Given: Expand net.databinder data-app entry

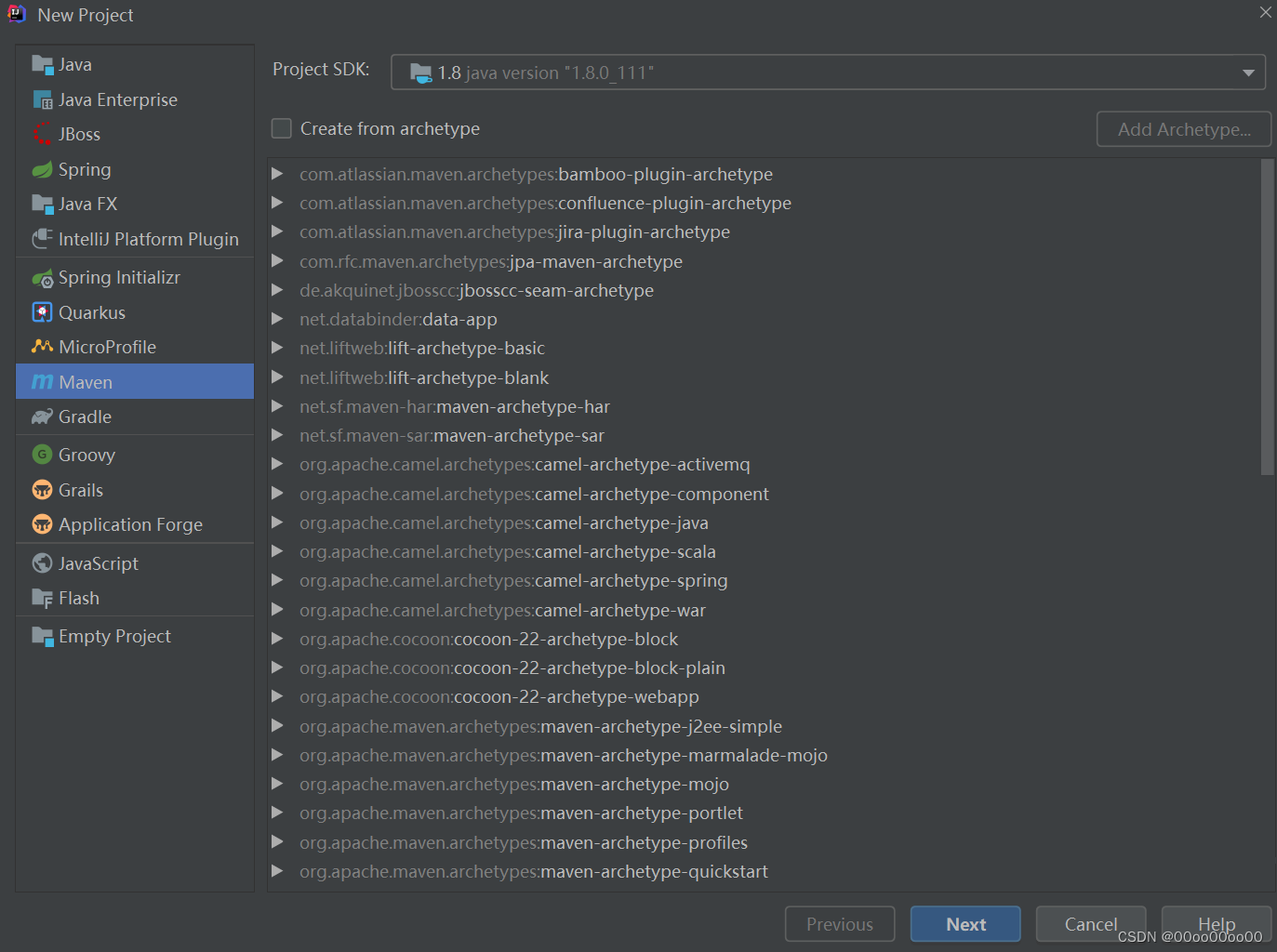Looking at the screenshot, I should click(277, 319).
